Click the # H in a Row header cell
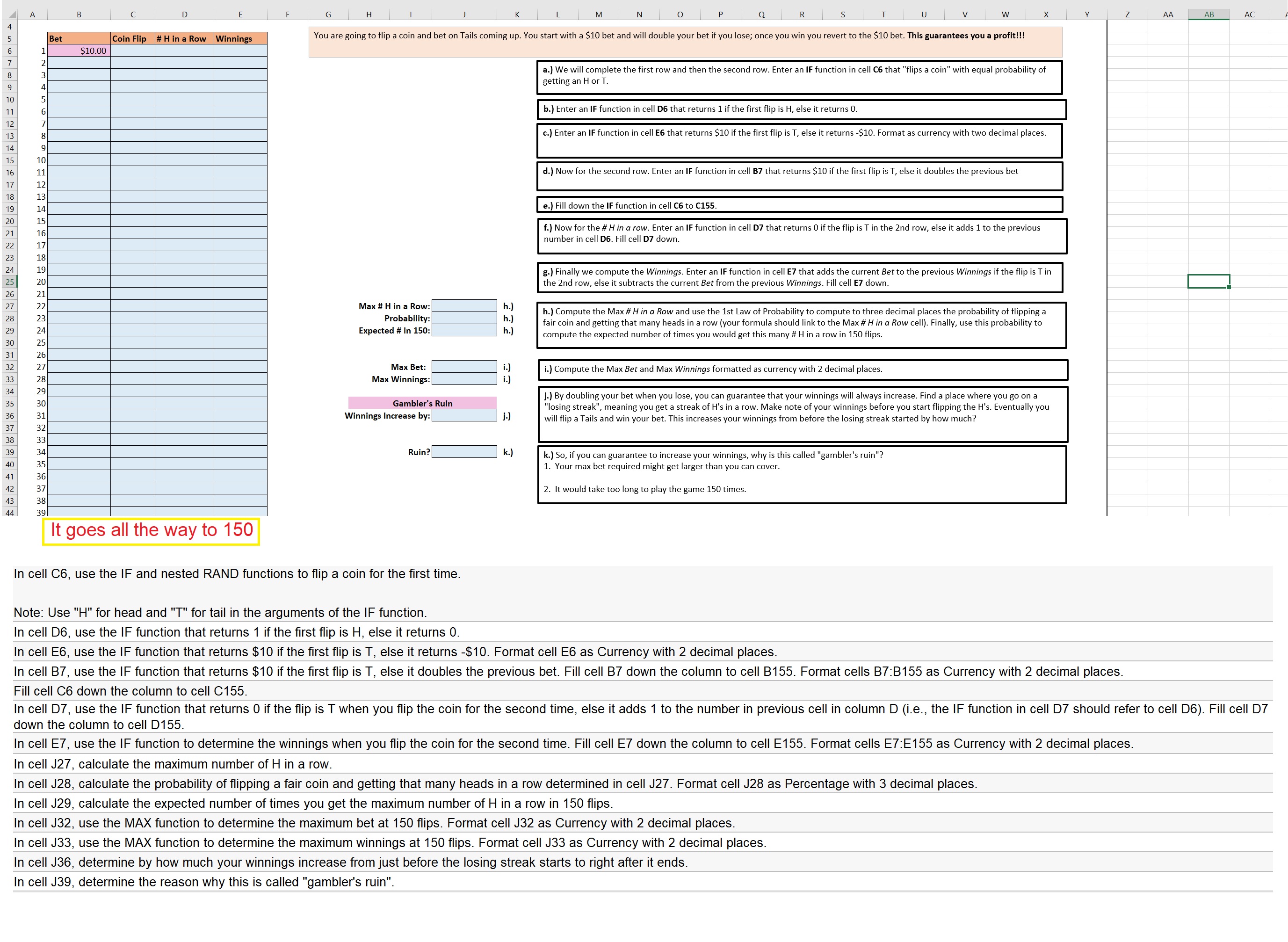This screenshot has width=1288, height=942. click(x=184, y=38)
